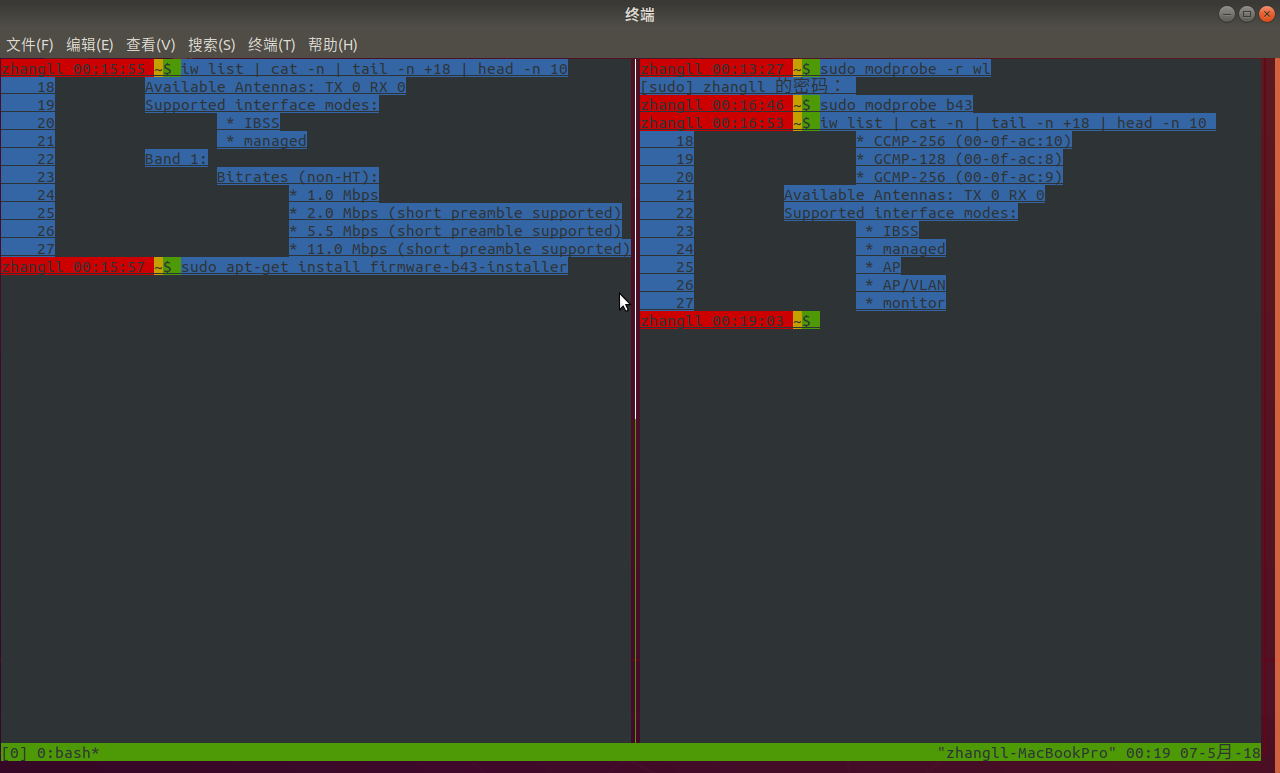Screen dimensions: 1280x773
Task: Click the empty prompt at 00:19:03
Action: [x=730, y=321]
